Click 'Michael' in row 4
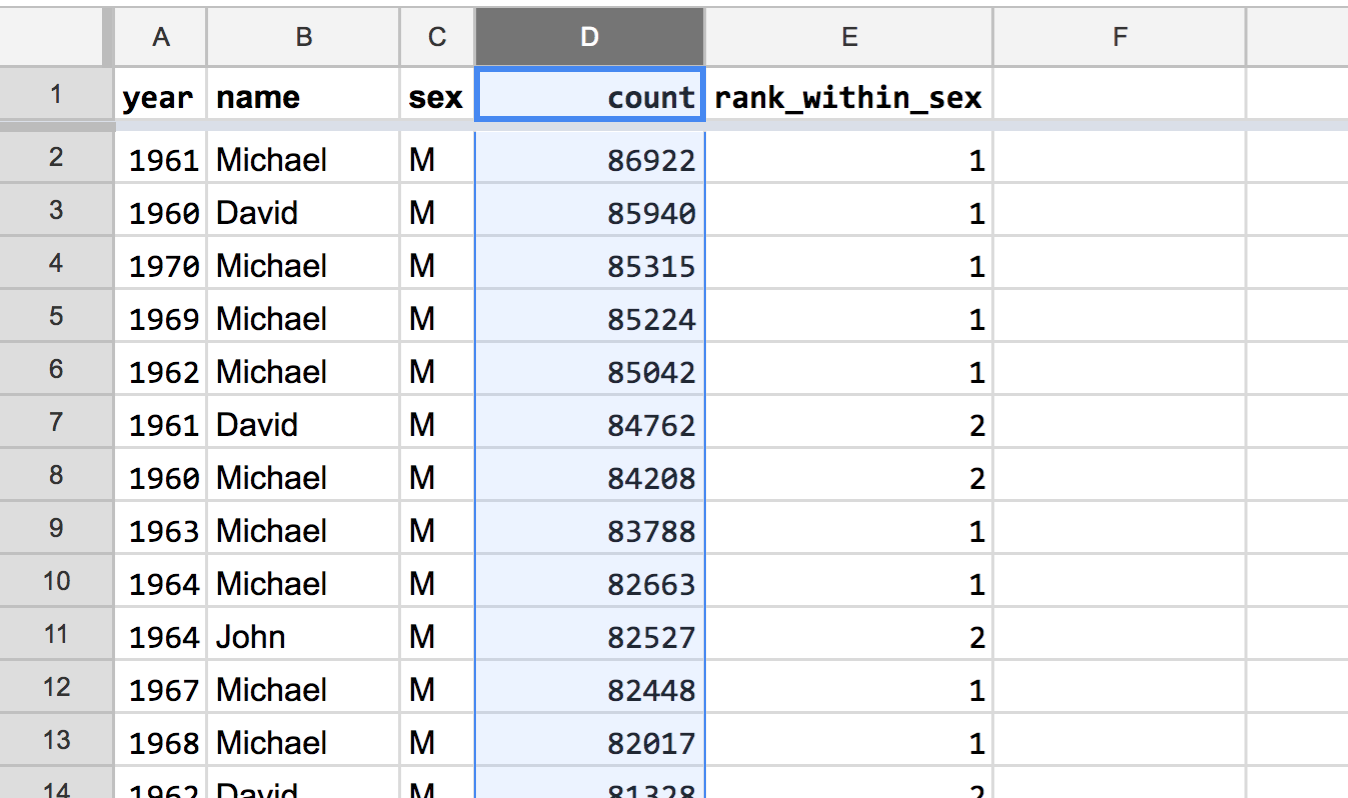The width and height of the screenshot is (1348, 798). (304, 265)
